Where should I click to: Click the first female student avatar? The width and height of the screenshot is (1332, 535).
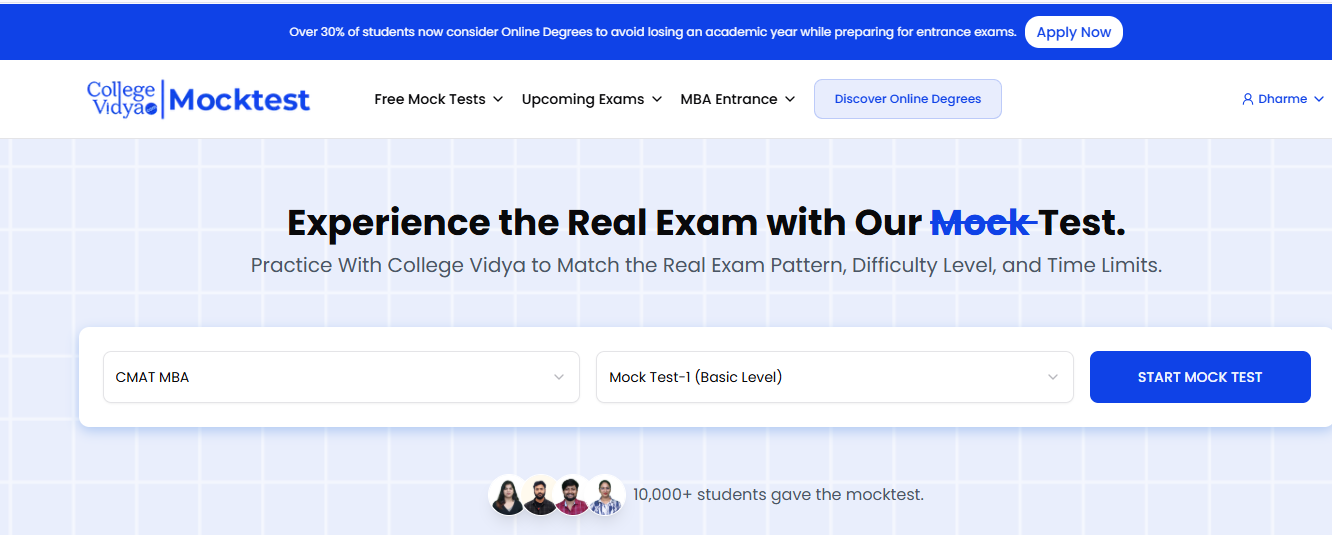(508, 494)
